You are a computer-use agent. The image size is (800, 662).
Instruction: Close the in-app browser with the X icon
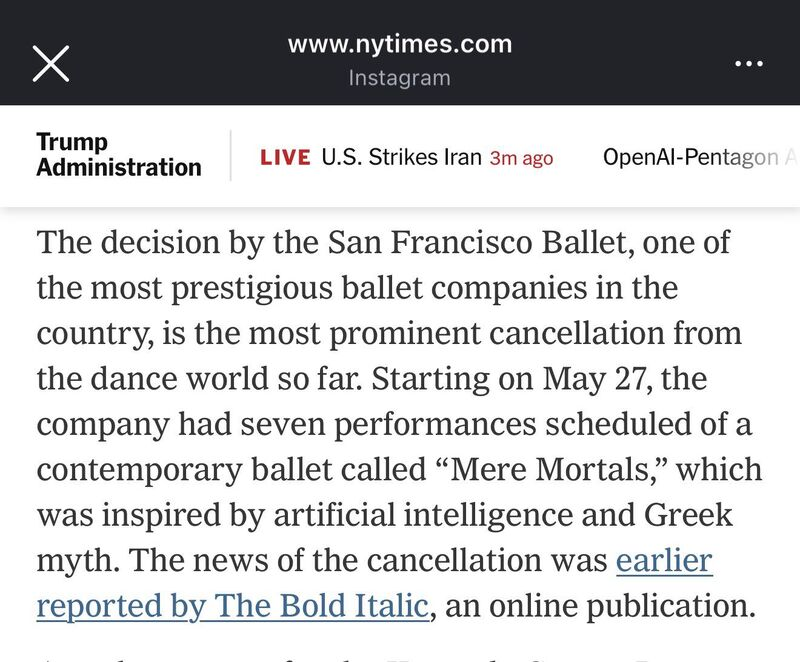51,62
